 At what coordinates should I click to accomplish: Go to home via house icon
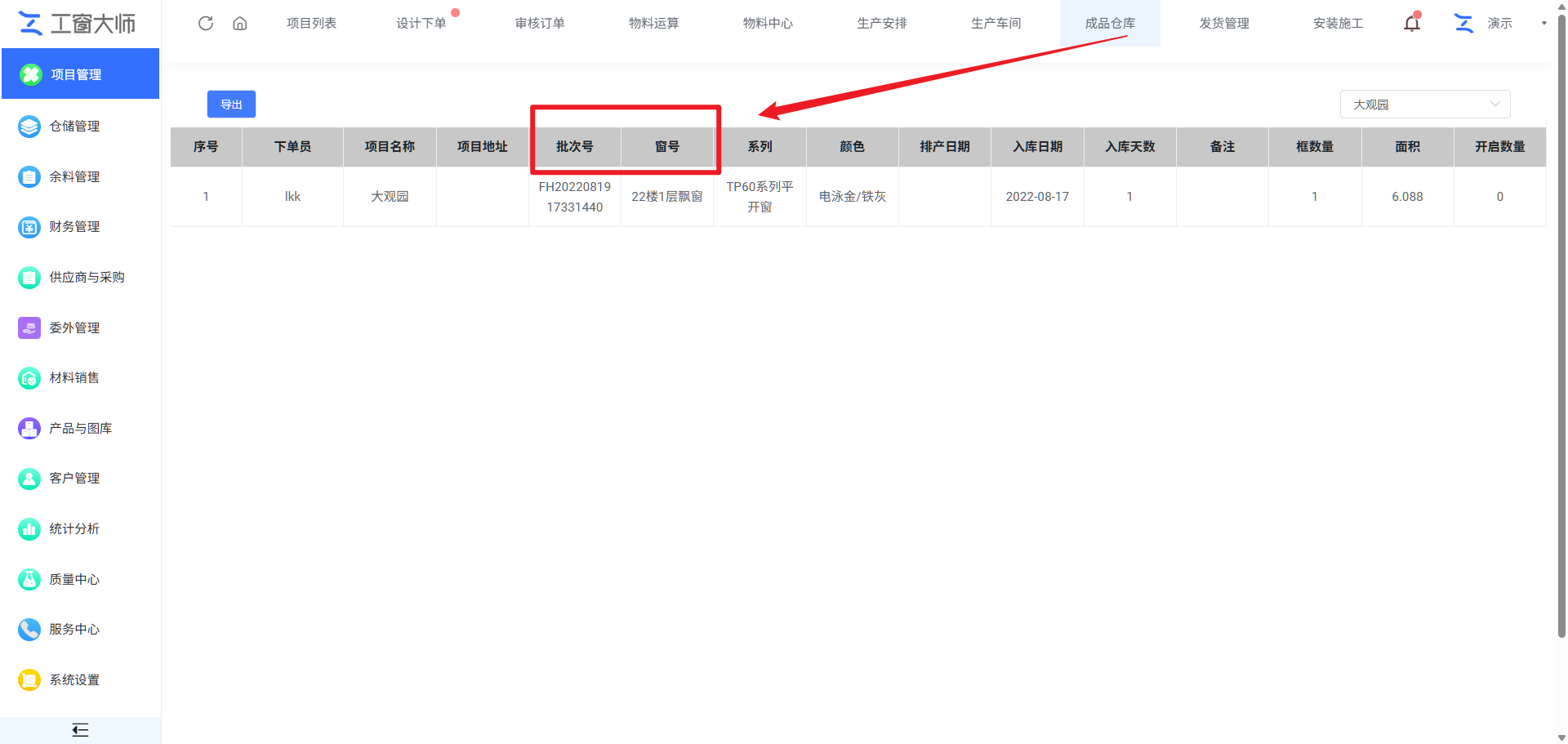240,23
